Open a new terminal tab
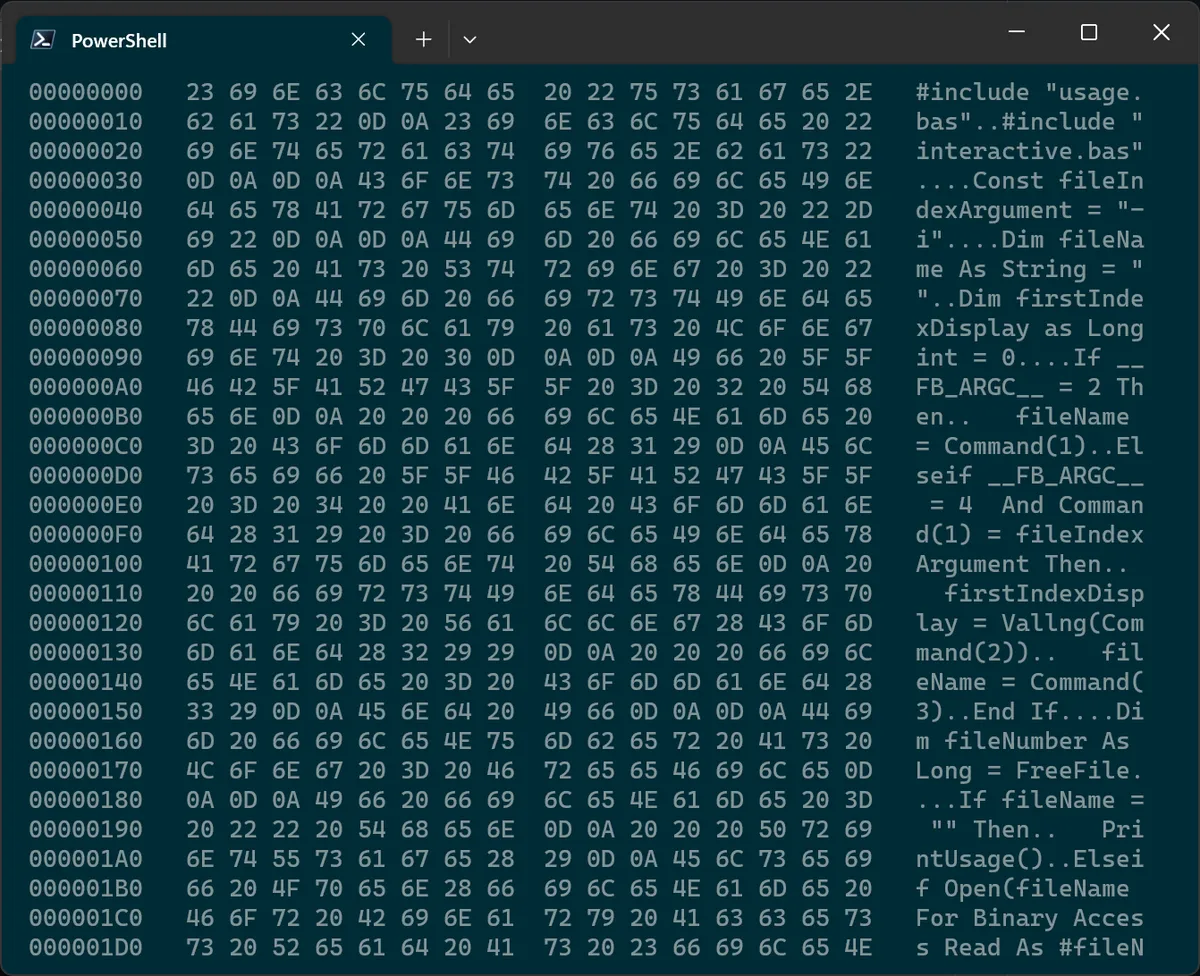Screen dimensions: 1200x976 click(423, 39)
